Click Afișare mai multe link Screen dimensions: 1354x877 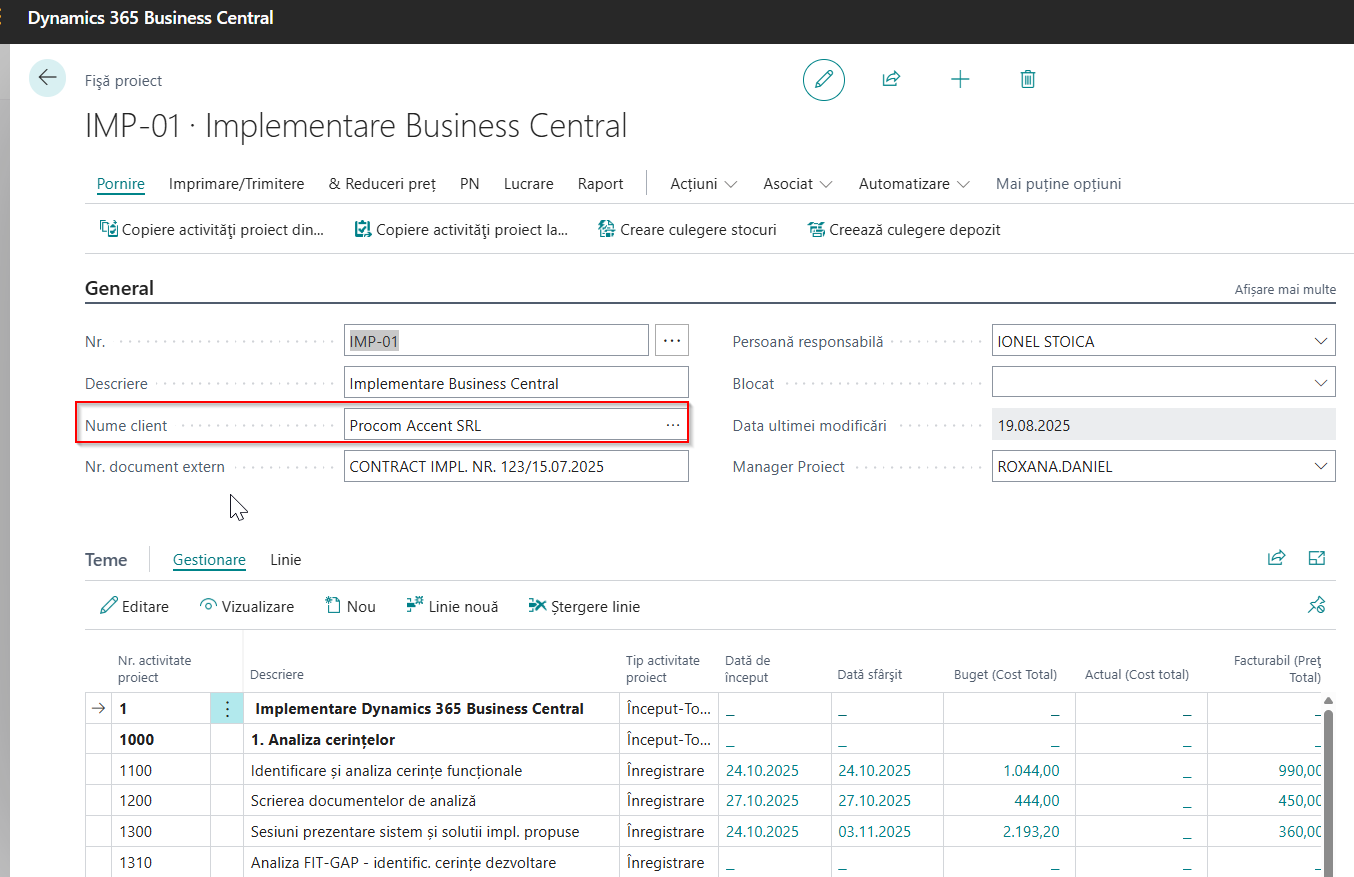pyautogui.click(x=1285, y=290)
